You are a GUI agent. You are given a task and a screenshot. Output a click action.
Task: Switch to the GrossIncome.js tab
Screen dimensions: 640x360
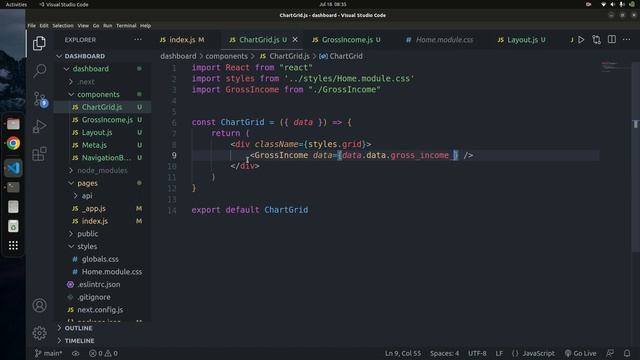coord(347,40)
